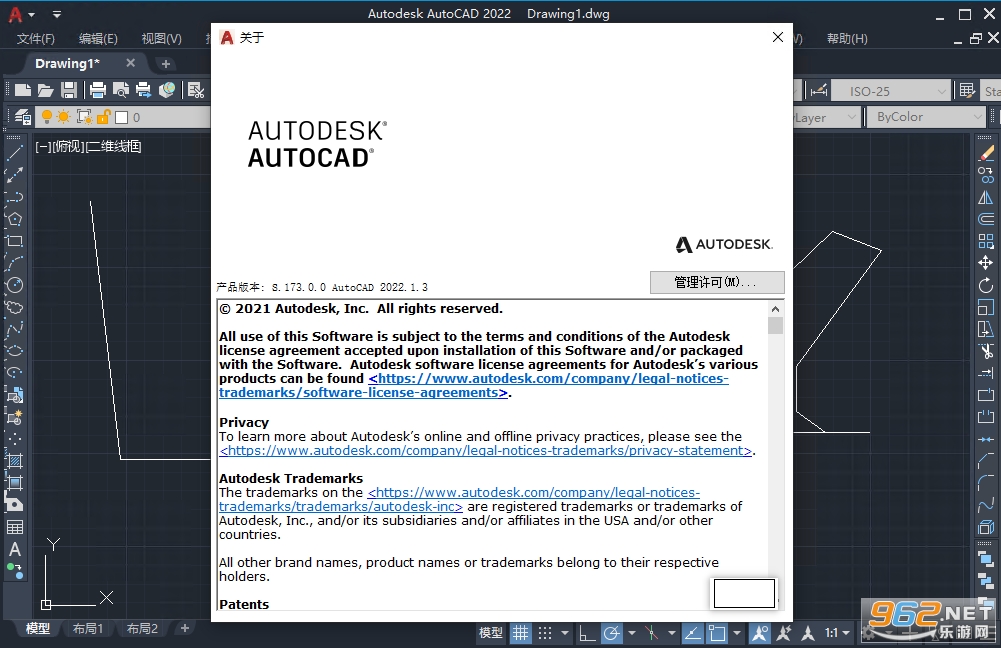Select the Spline tool
The image size is (1001, 648).
14,329
